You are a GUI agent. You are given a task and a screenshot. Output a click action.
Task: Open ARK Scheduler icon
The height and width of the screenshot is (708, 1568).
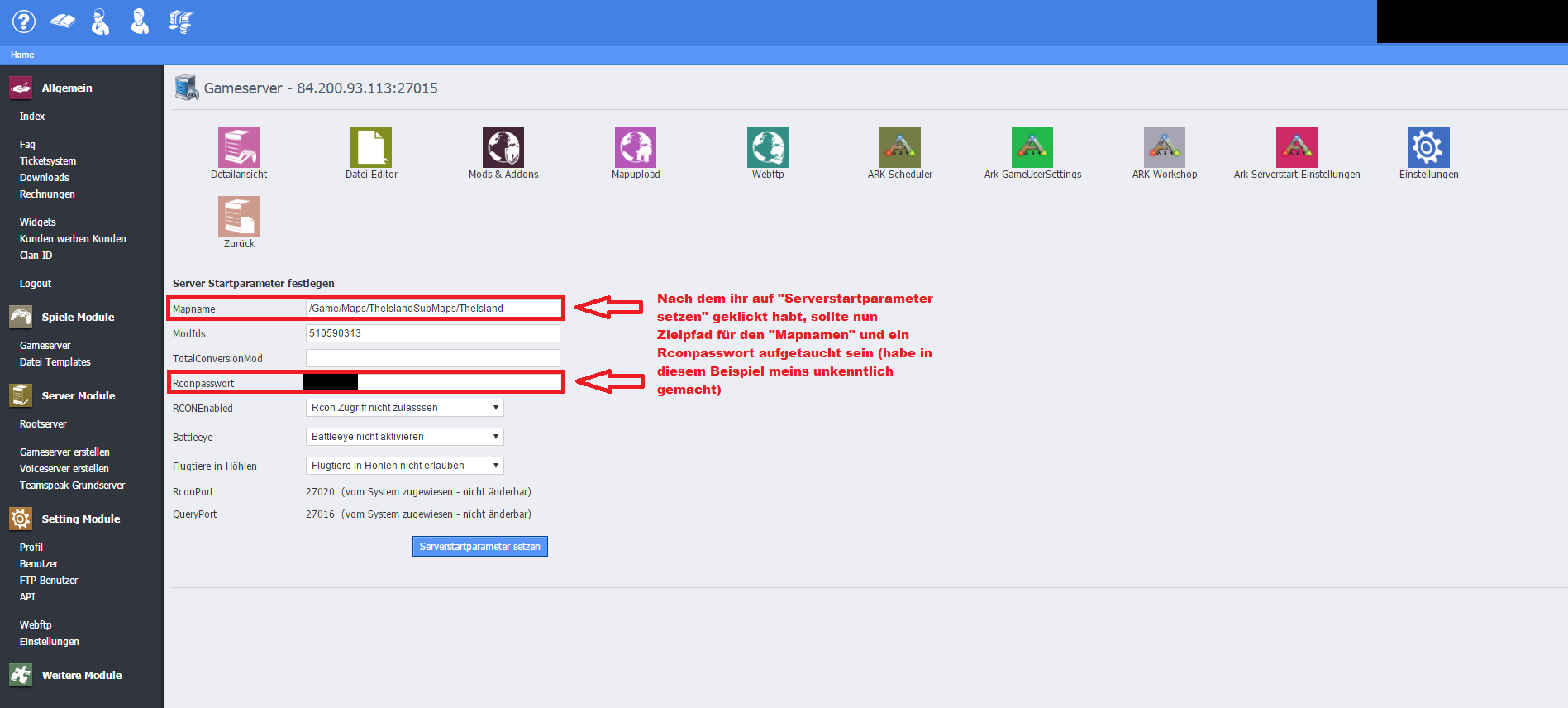900,148
